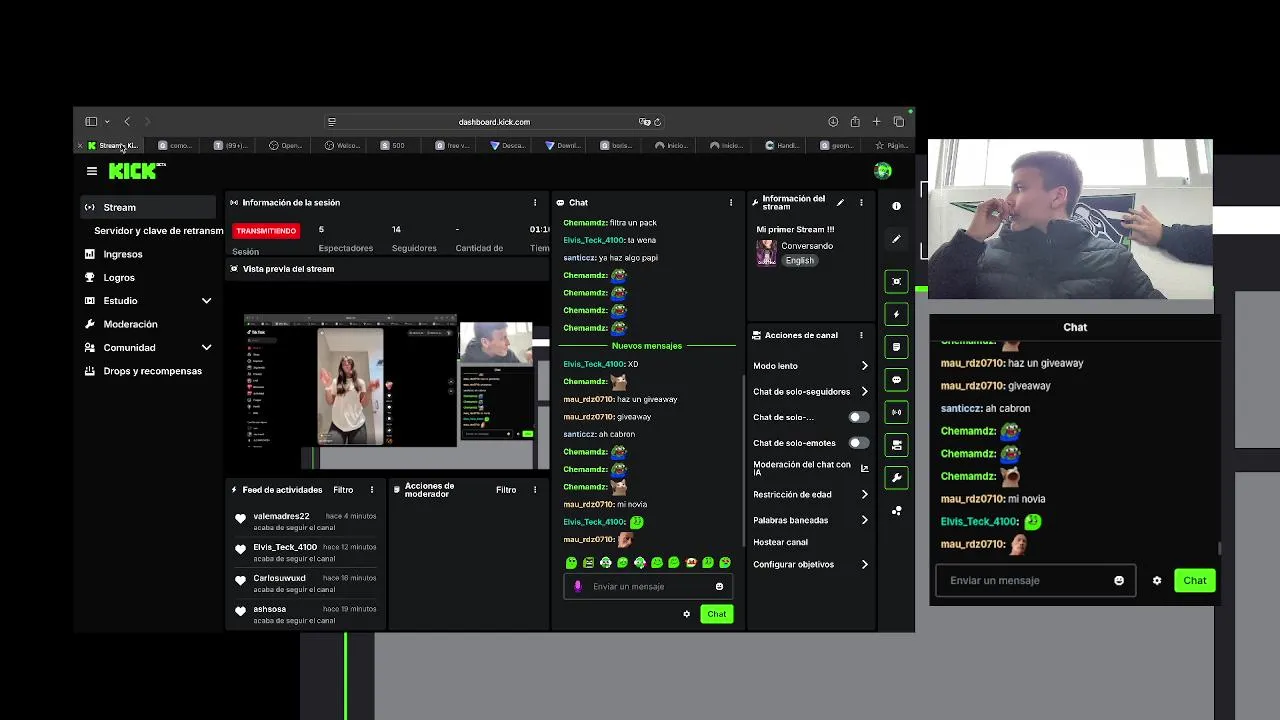This screenshot has height=720, width=1280.
Task: Open the profile avatar menu
Action: [882, 171]
